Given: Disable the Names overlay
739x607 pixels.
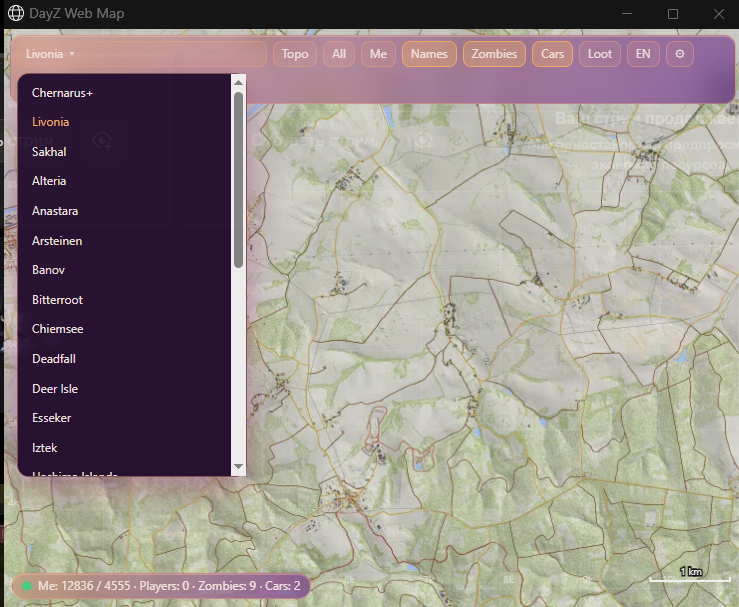Looking at the screenshot, I should [429, 54].
